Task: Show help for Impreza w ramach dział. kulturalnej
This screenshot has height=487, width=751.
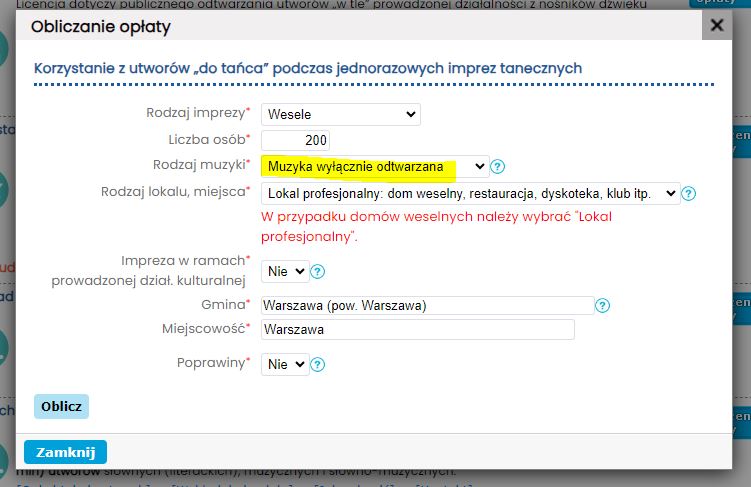Action: coord(318,272)
